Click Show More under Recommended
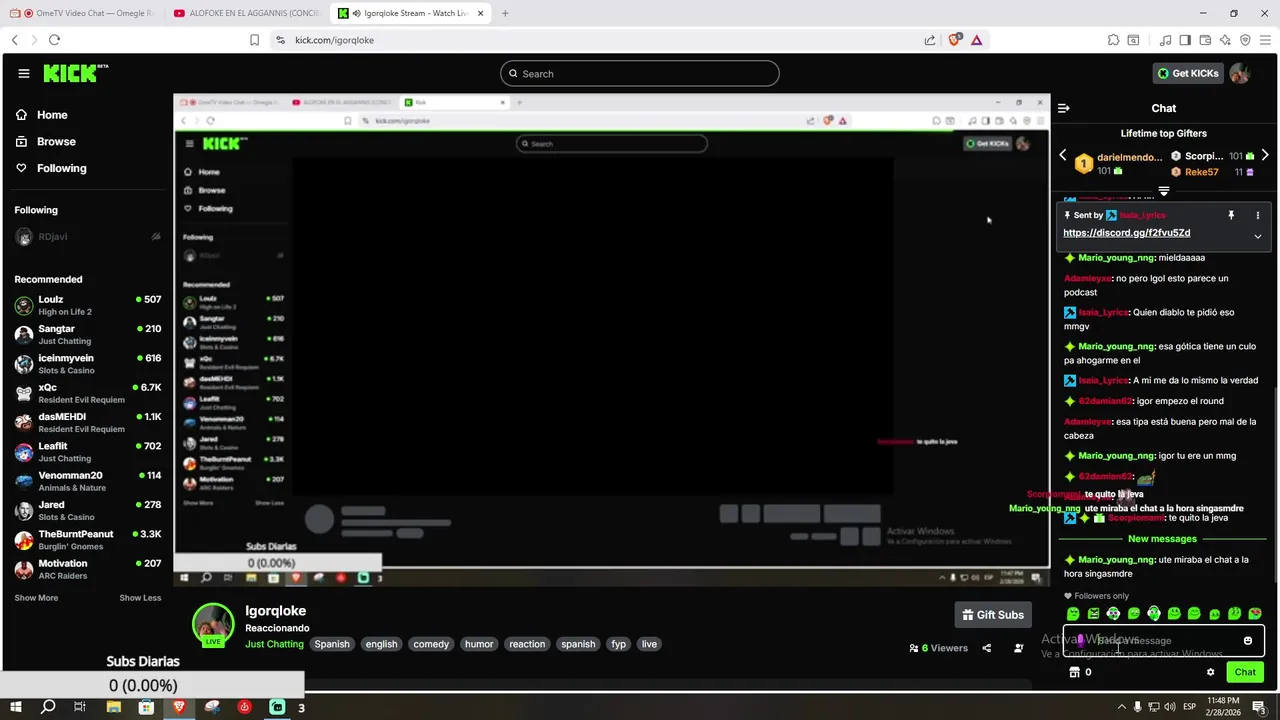Viewport: 1280px width, 720px height. (x=36, y=598)
